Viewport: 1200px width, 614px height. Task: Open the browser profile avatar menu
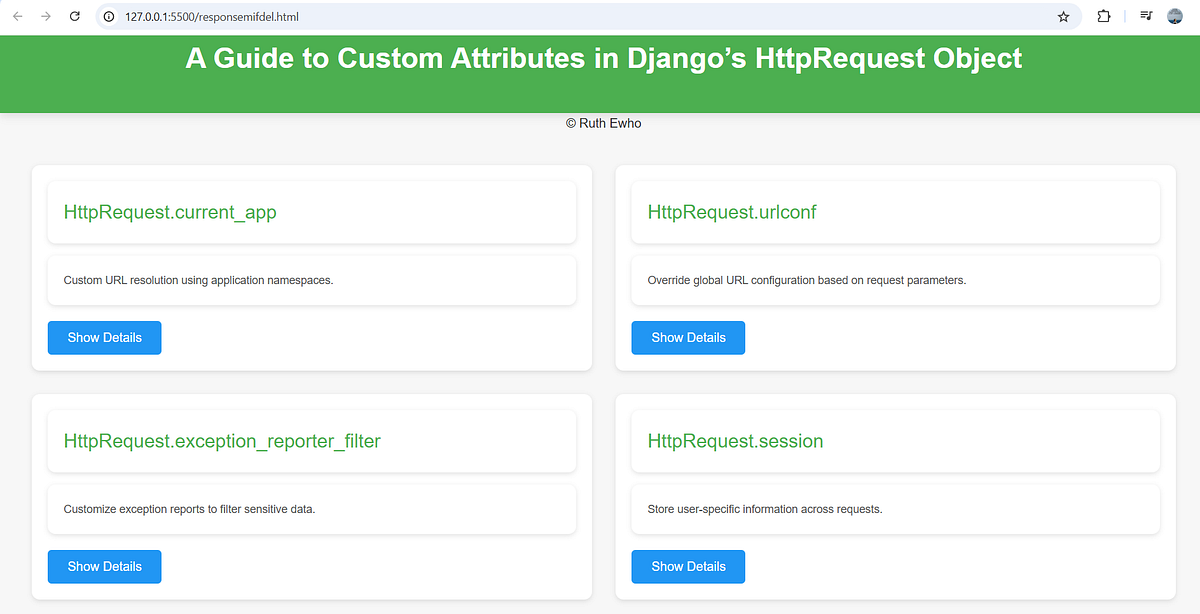1174,16
